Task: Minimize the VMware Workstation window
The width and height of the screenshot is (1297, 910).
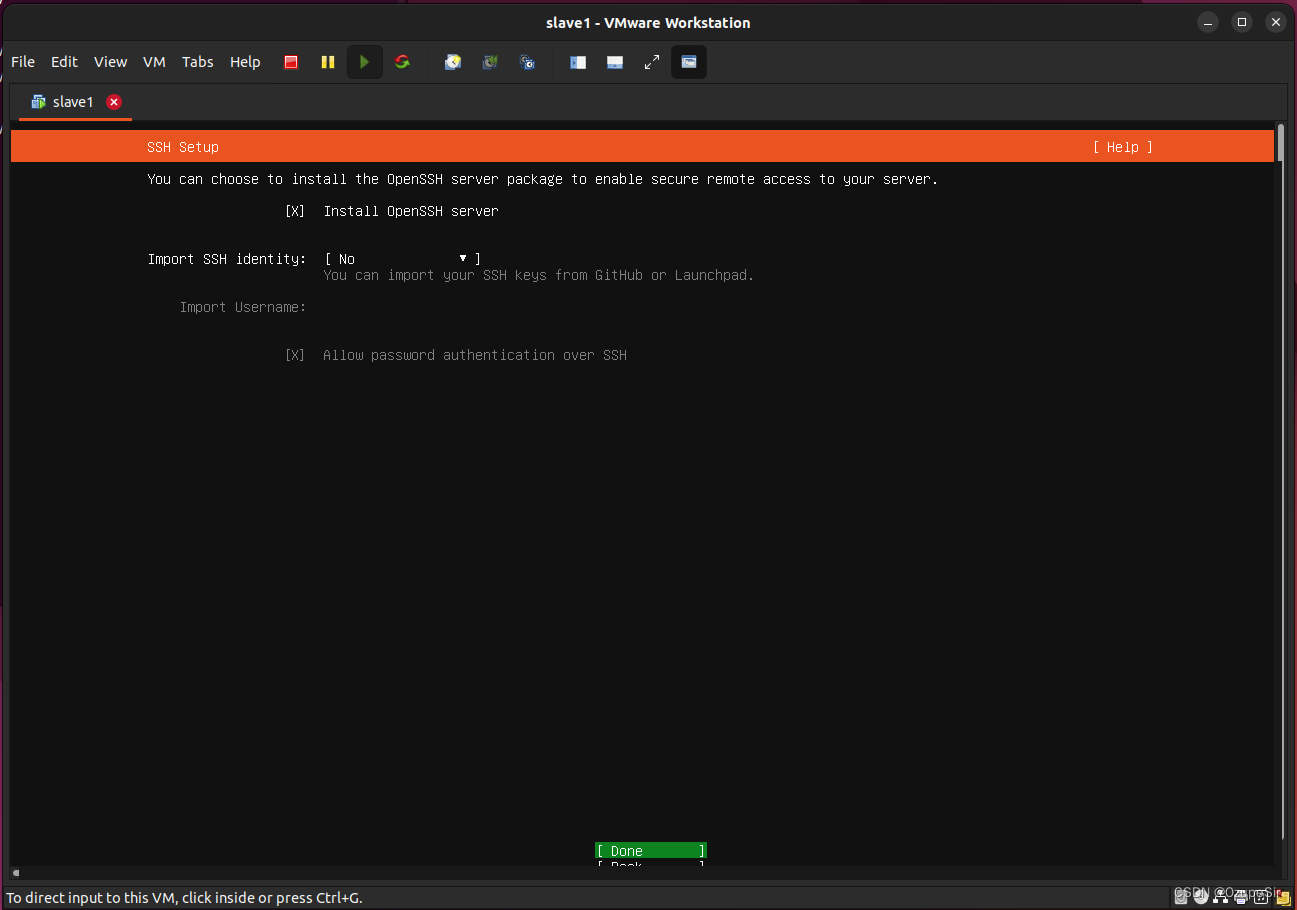Action: [x=1209, y=21]
